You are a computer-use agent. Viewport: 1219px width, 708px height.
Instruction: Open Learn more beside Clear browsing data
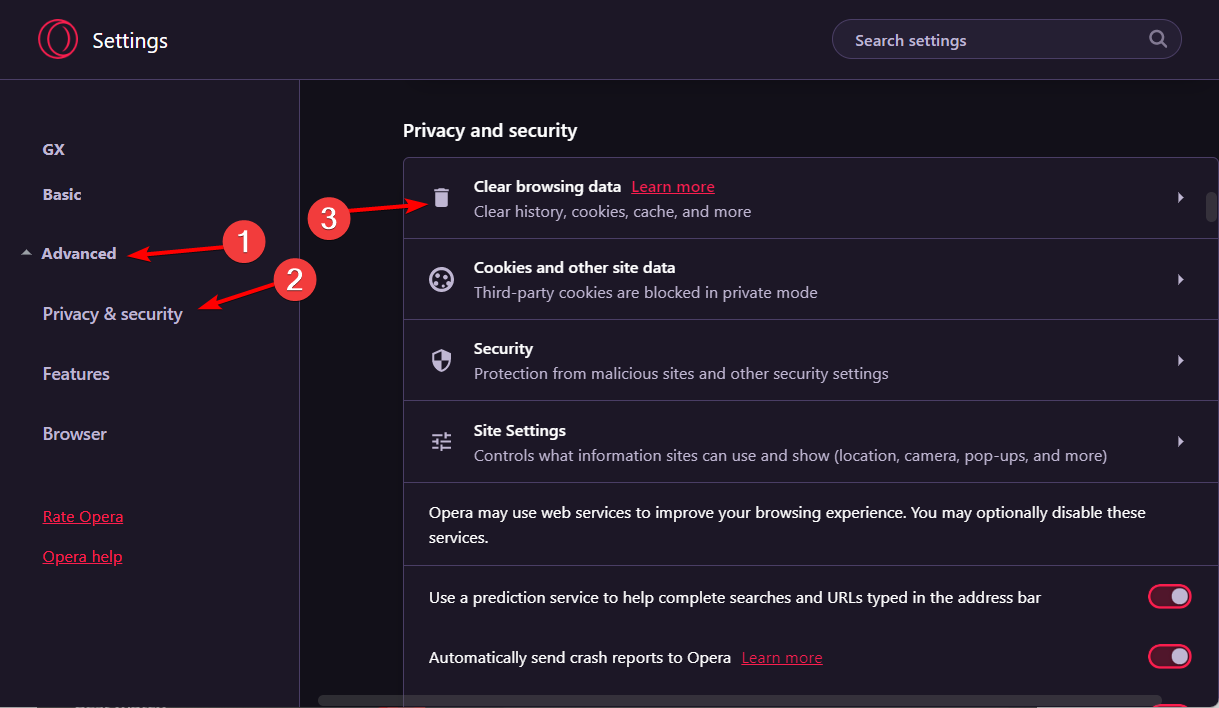(673, 187)
